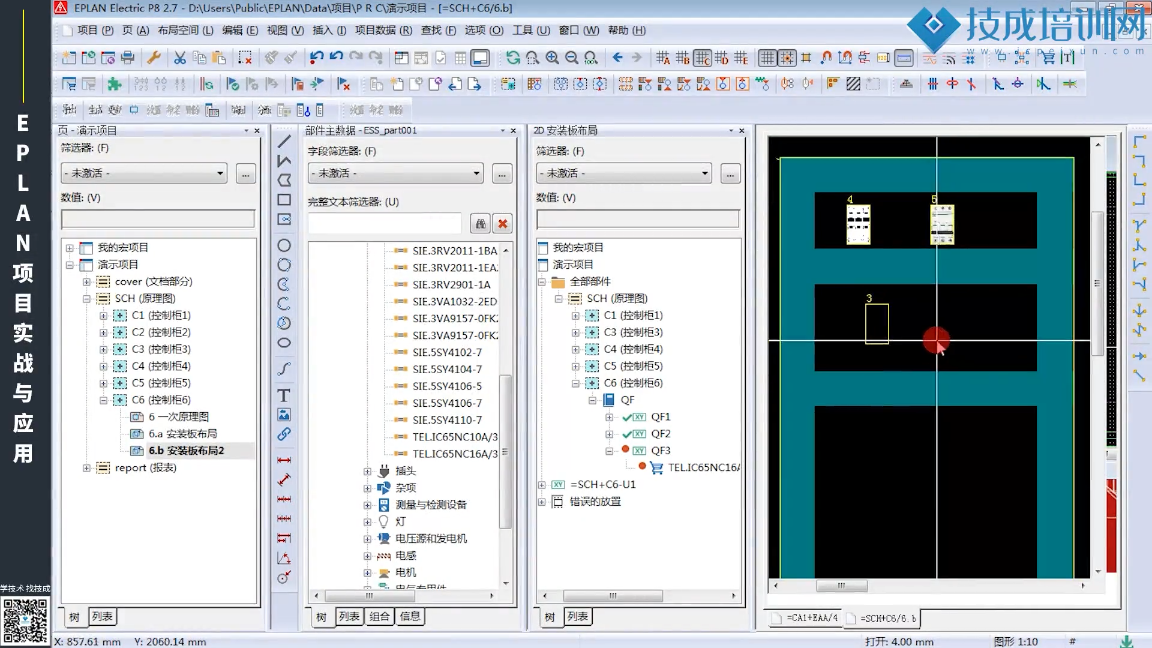Click the red X clear filter button
1152x648 pixels.
tap(503, 223)
